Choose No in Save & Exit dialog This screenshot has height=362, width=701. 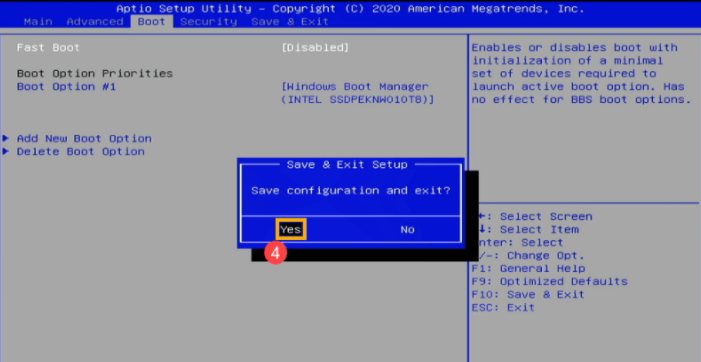pos(407,230)
